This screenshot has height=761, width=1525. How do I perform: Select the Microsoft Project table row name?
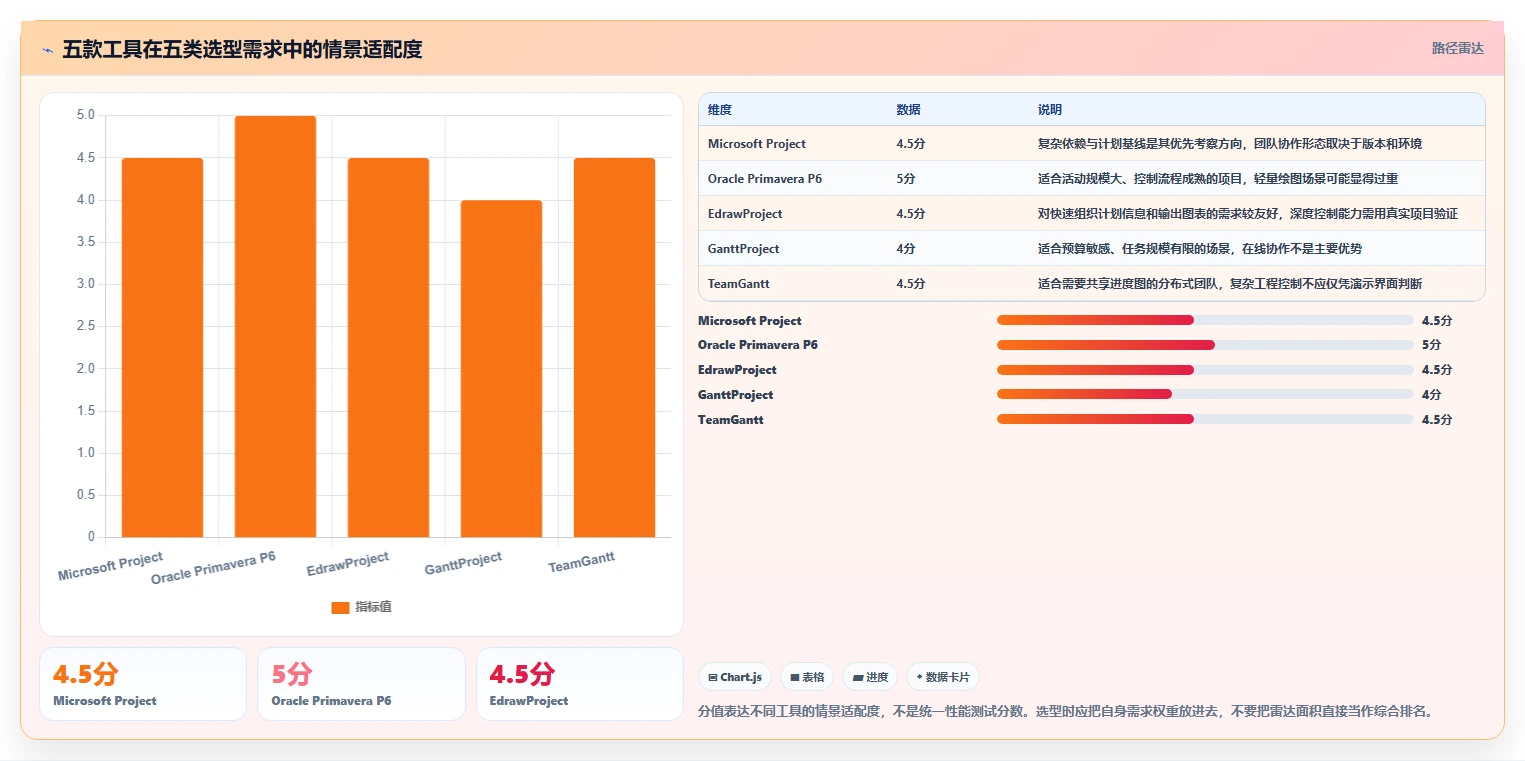[x=757, y=144]
